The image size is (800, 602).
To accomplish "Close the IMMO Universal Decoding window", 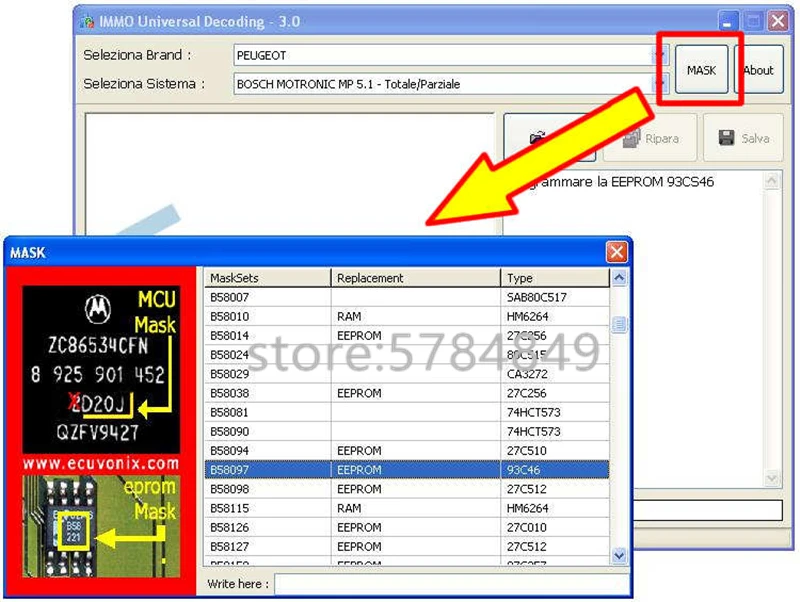I will [x=778, y=21].
